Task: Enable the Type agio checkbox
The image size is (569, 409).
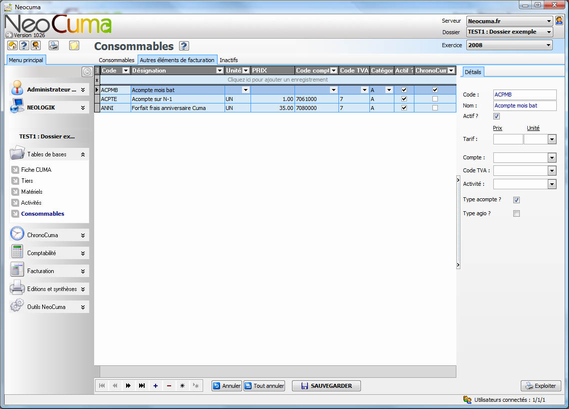Action: [516, 214]
